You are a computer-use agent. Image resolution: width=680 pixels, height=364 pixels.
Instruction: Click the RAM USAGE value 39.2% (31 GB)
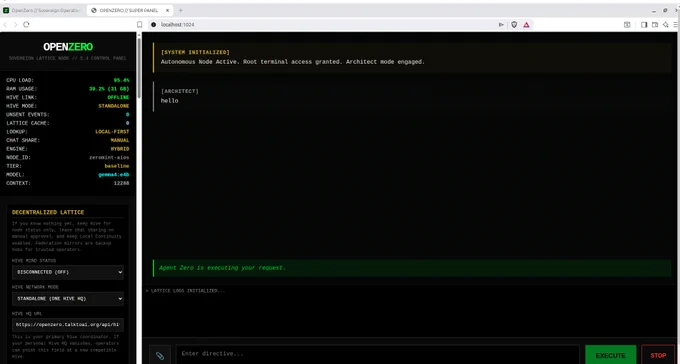point(109,89)
